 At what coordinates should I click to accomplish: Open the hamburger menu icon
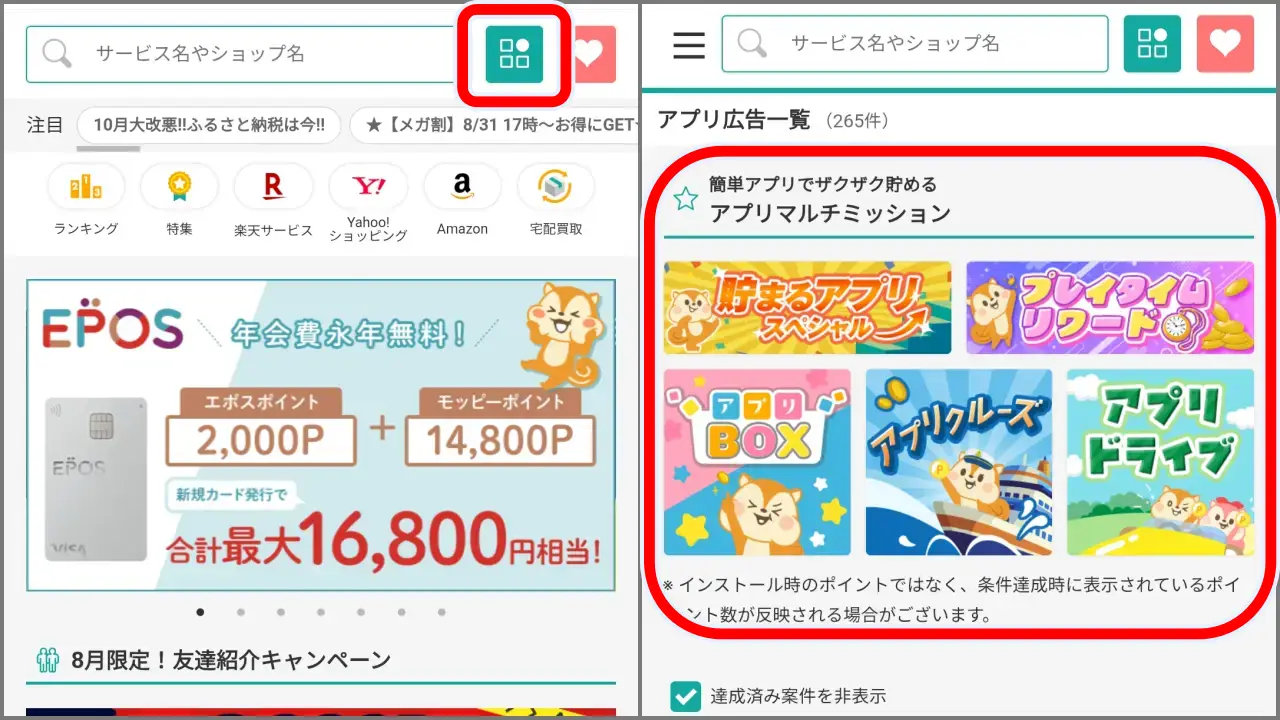point(689,45)
